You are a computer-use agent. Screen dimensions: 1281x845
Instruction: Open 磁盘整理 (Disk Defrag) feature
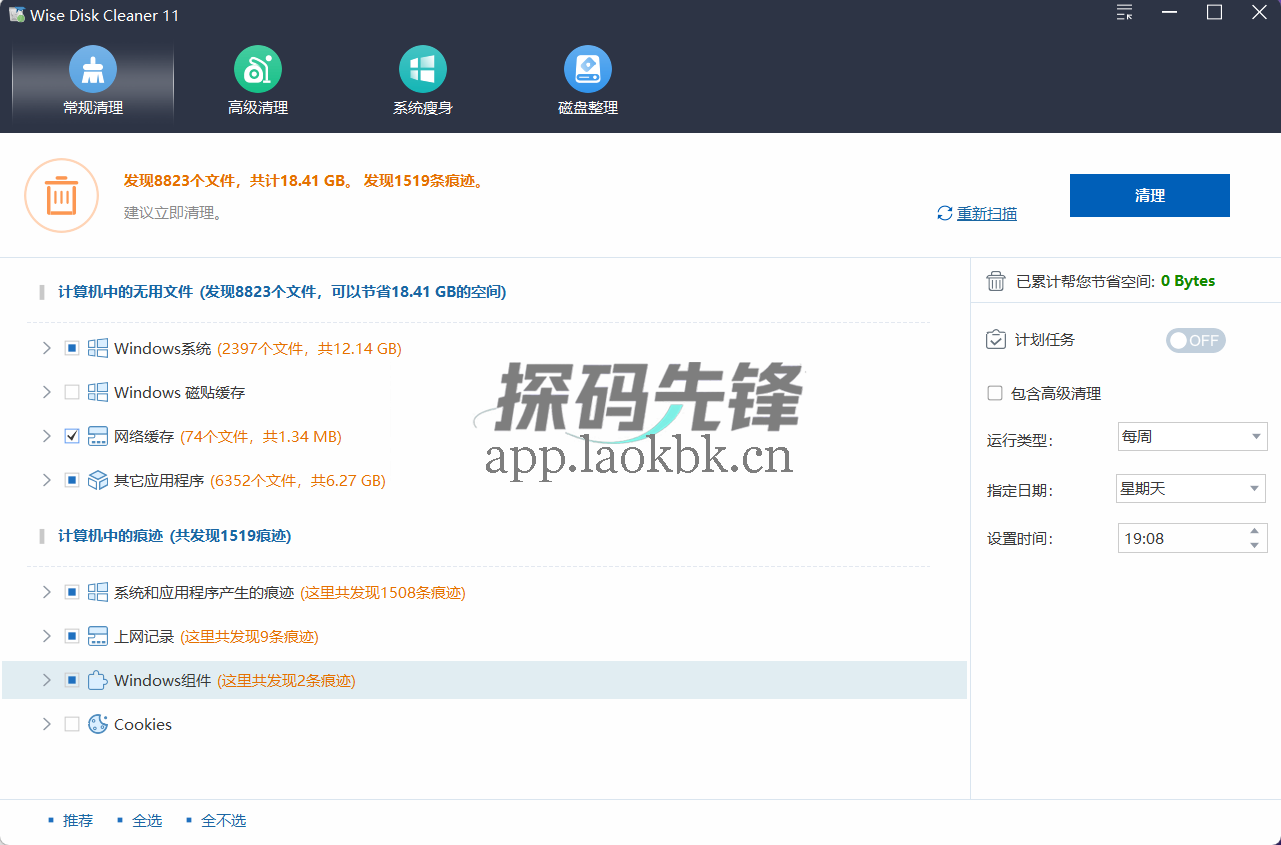587,80
